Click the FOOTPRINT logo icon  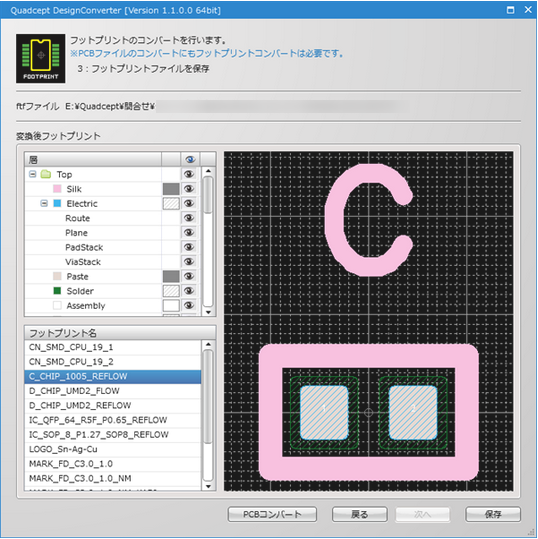(41, 58)
